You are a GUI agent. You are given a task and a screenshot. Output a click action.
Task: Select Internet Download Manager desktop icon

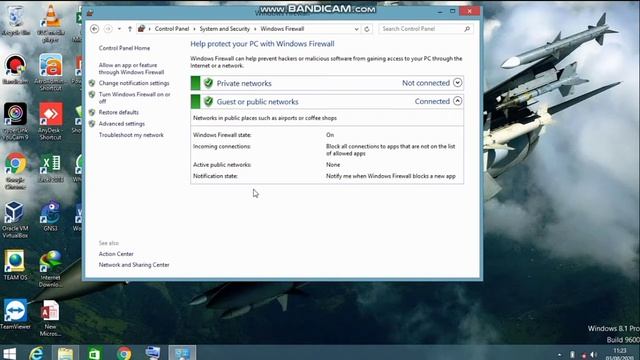pos(51,269)
